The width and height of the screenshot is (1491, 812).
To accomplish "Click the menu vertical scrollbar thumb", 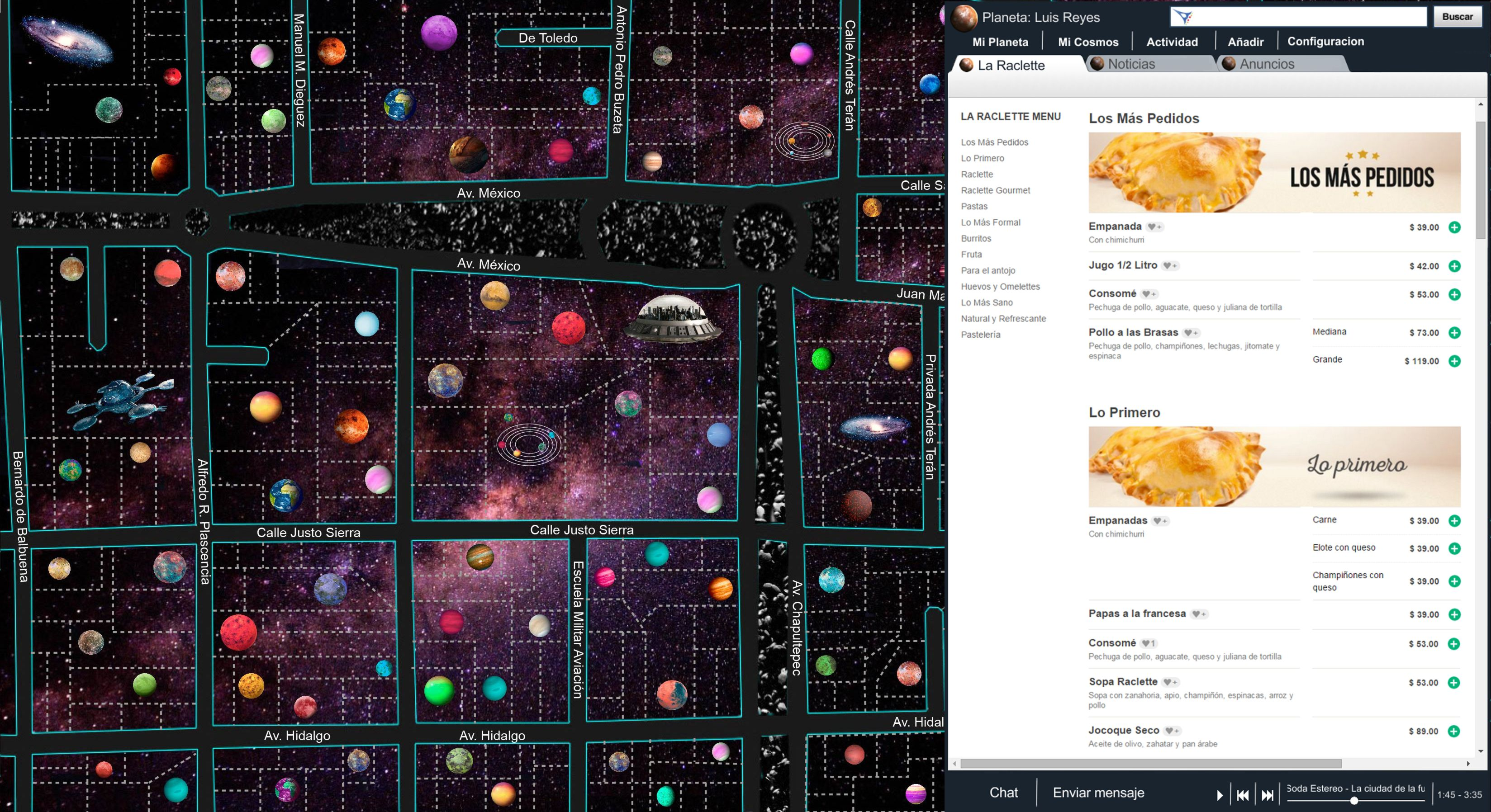I will point(1481,179).
